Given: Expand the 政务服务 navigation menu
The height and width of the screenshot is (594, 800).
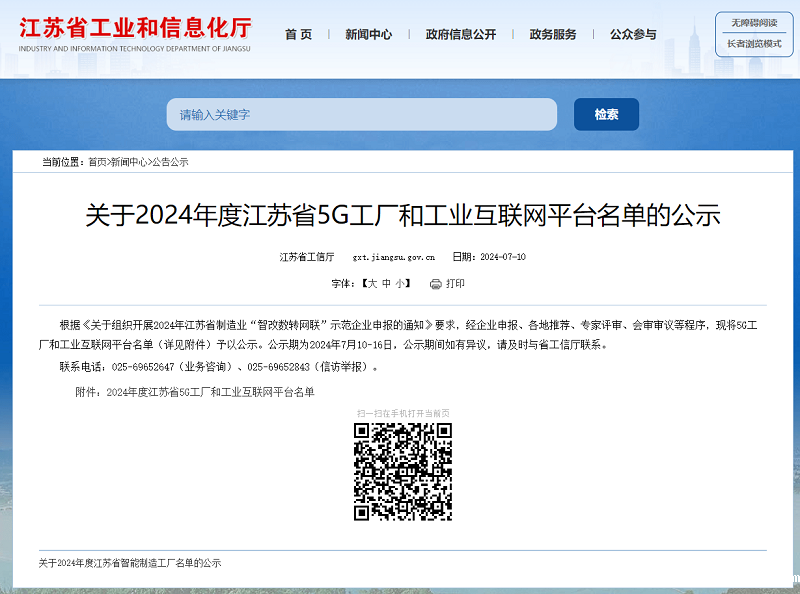Looking at the screenshot, I should pos(553,35).
